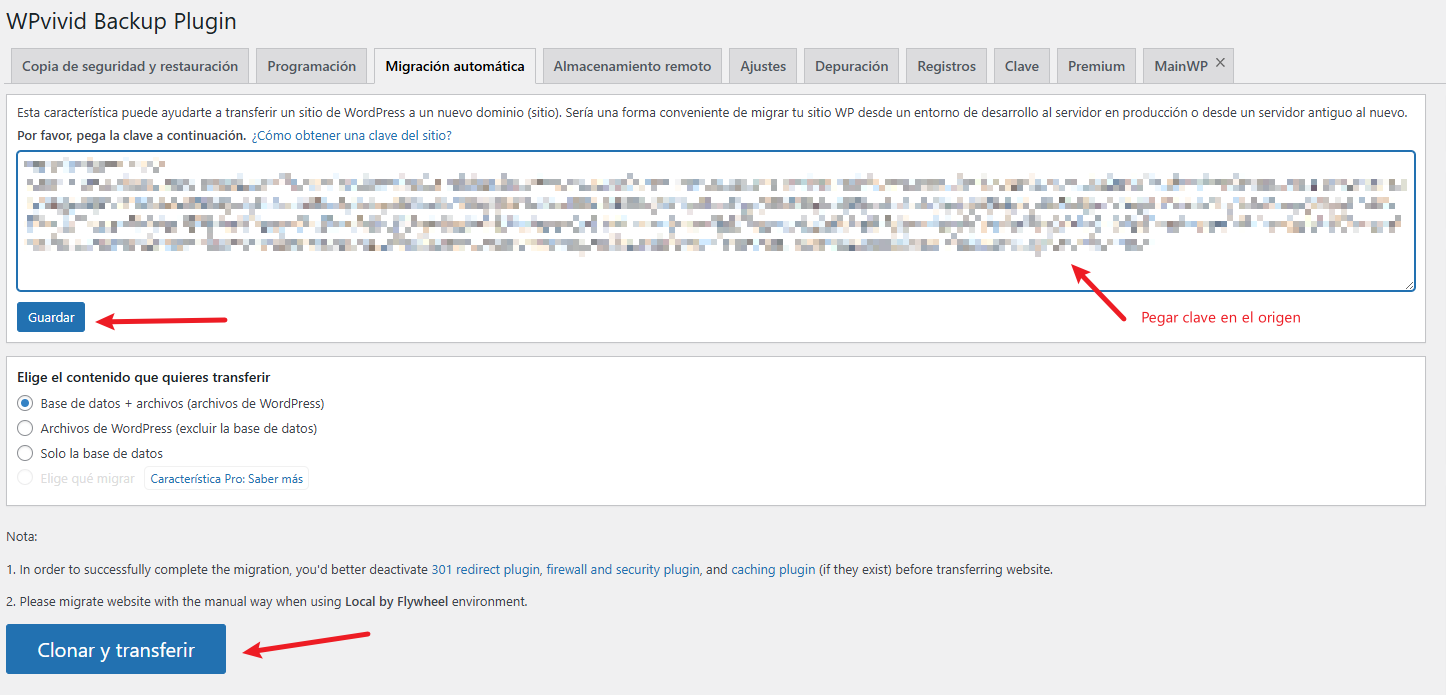Image resolution: width=1446 pixels, height=695 pixels.
Task: Select Base de datos + archivos option
Action: pyautogui.click(x=26, y=404)
